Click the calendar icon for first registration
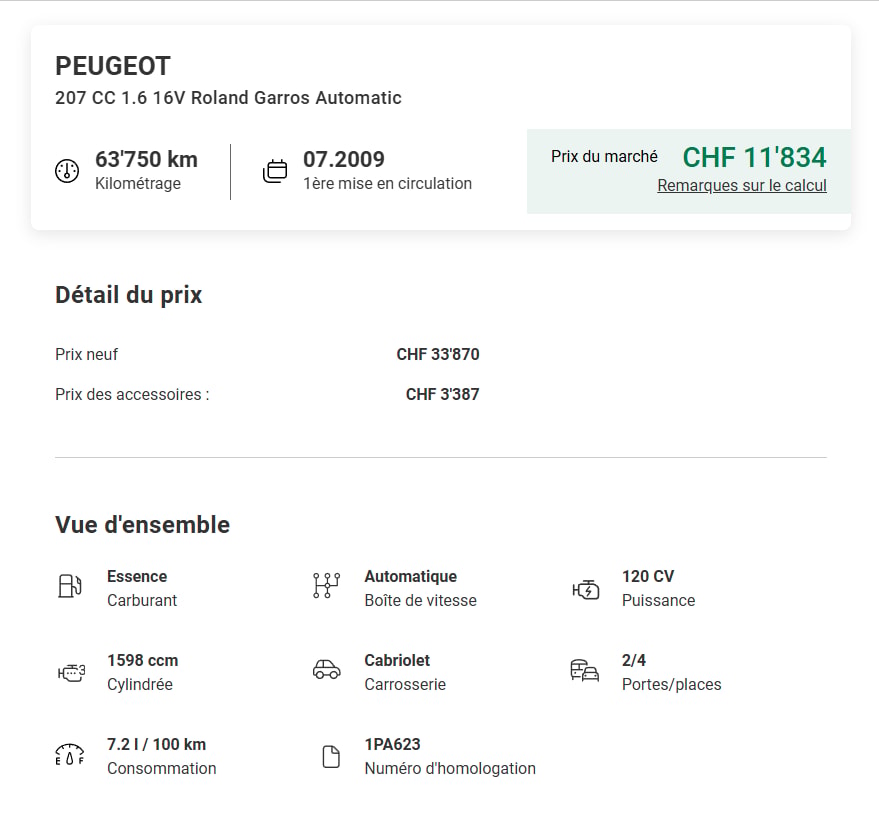 [x=275, y=171]
